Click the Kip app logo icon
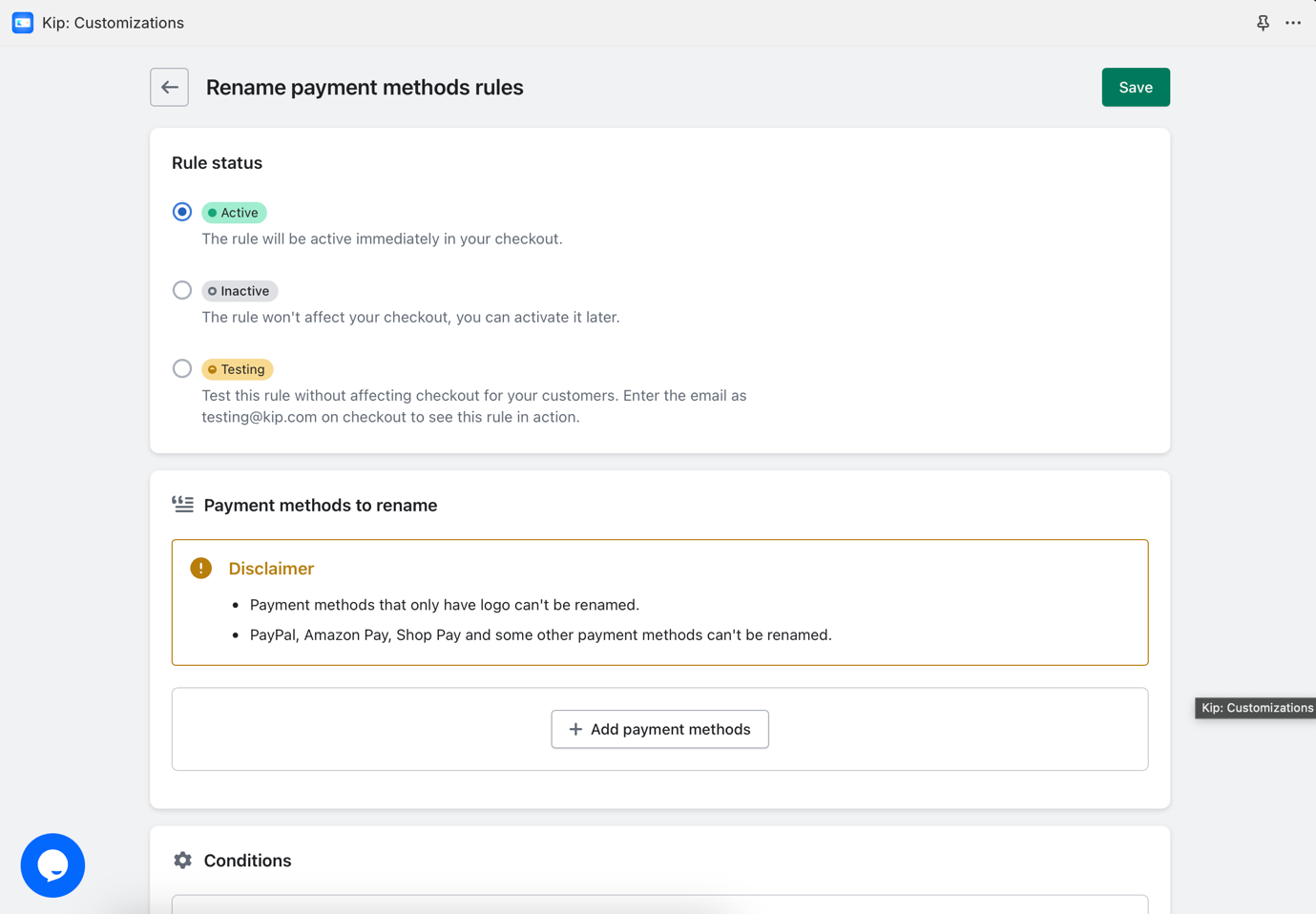This screenshot has height=914, width=1316. pos(22,22)
